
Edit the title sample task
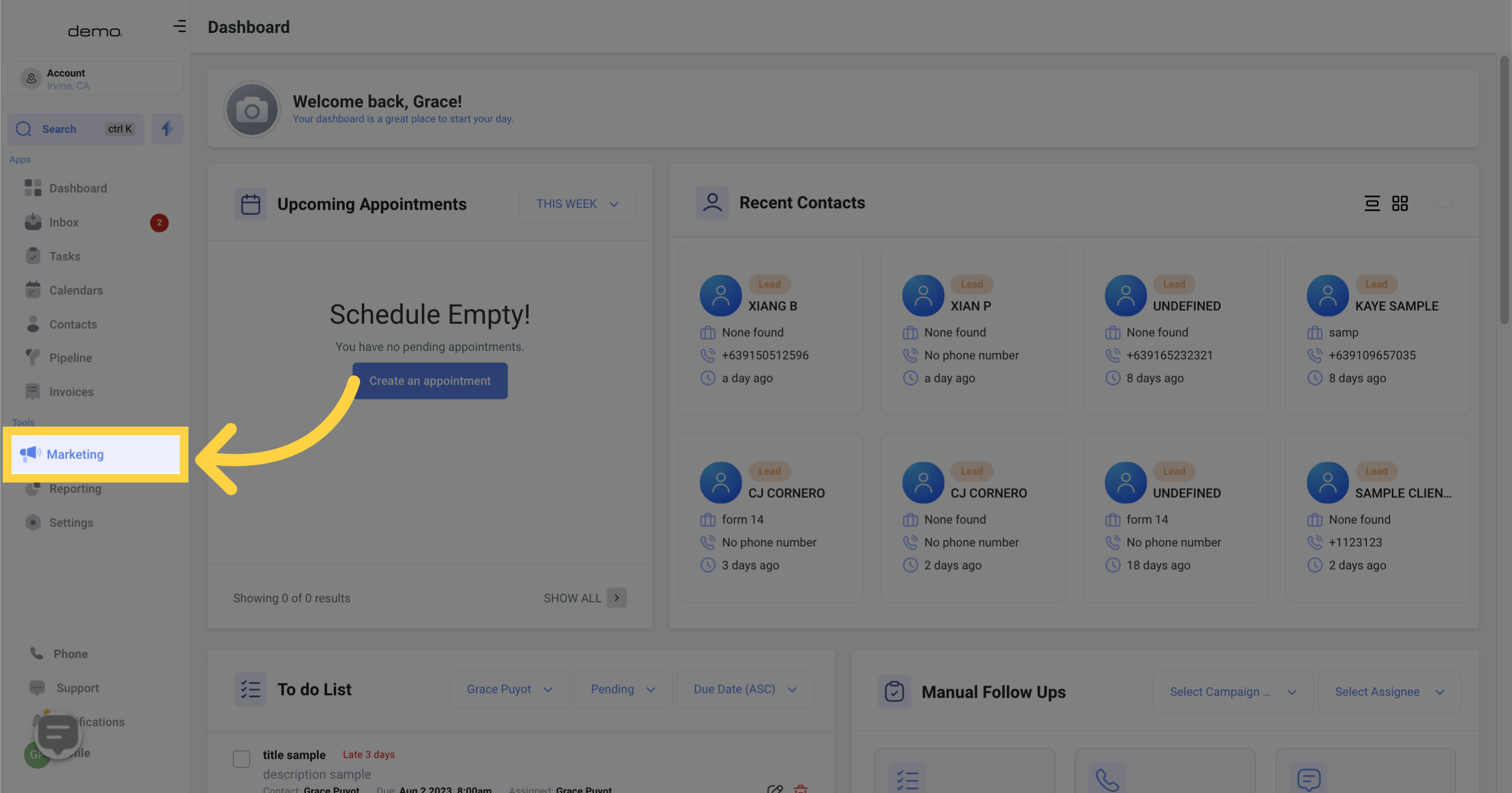(x=775, y=788)
